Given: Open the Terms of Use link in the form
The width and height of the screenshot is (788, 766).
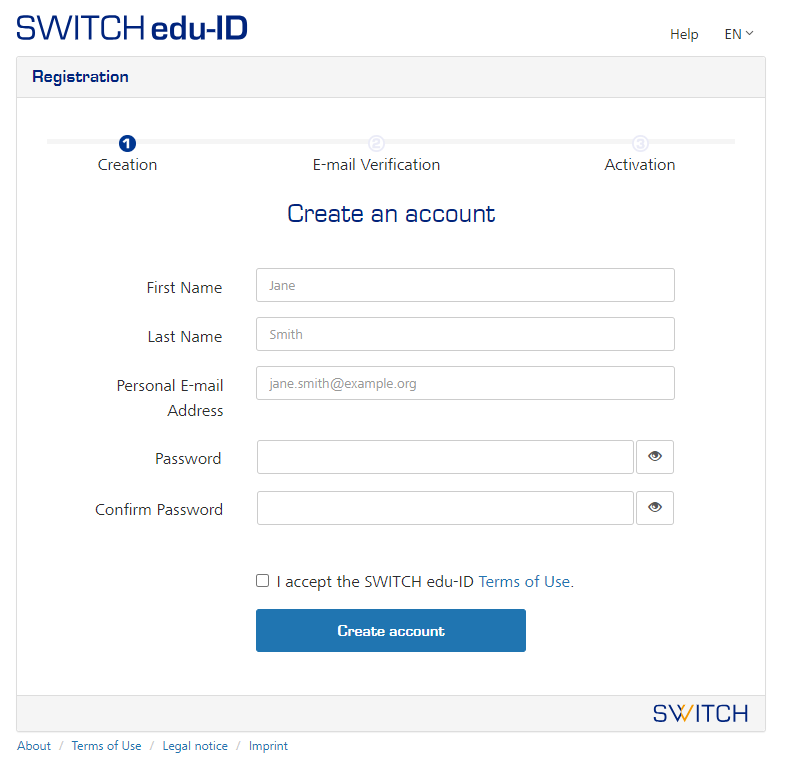Looking at the screenshot, I should tap(526, 581).
